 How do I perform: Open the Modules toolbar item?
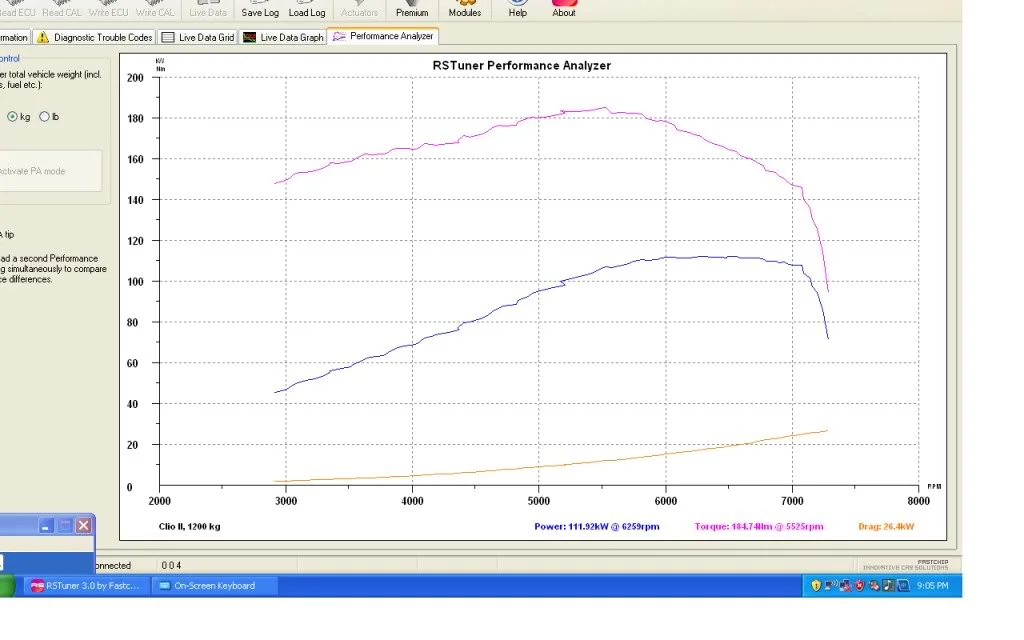pyautogui.click(x=464, y=9)
